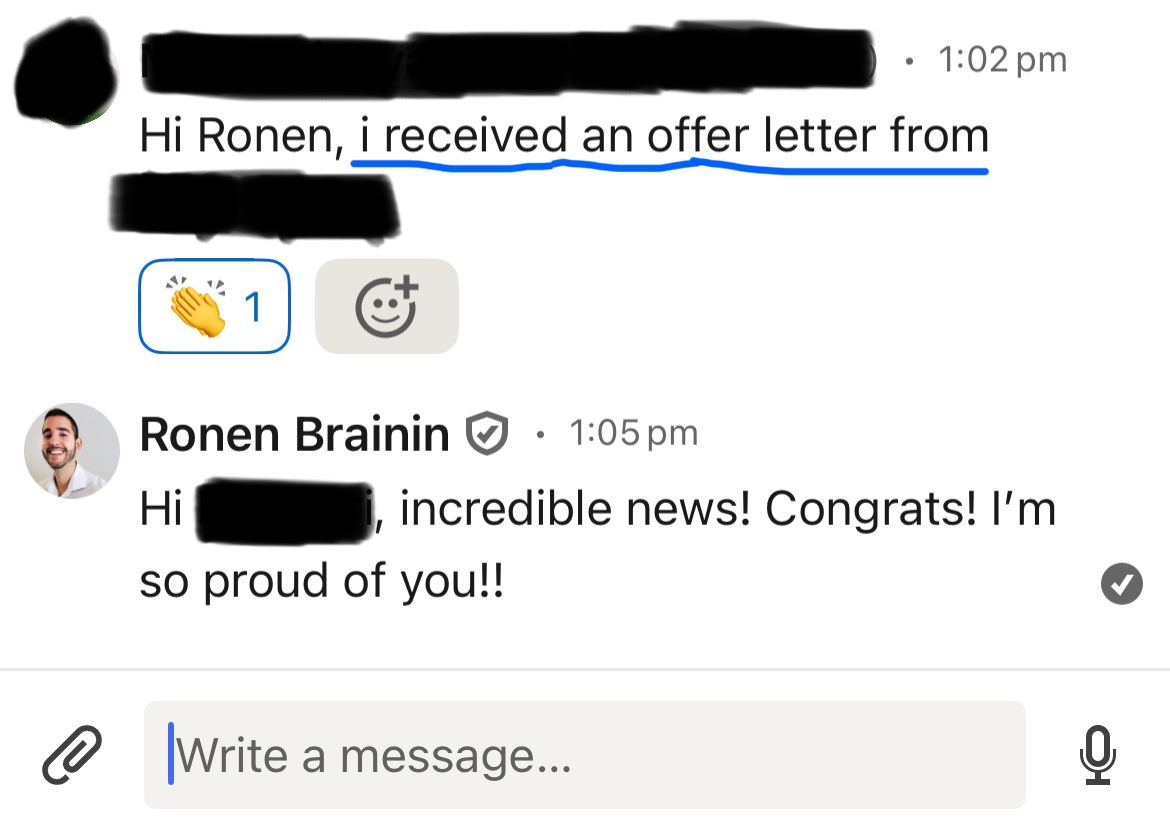This screenshot has height=835, width=1170.
Task: Click the 1:05 pm timestamp
Action: pyautogui.click(x=633, y=434)
